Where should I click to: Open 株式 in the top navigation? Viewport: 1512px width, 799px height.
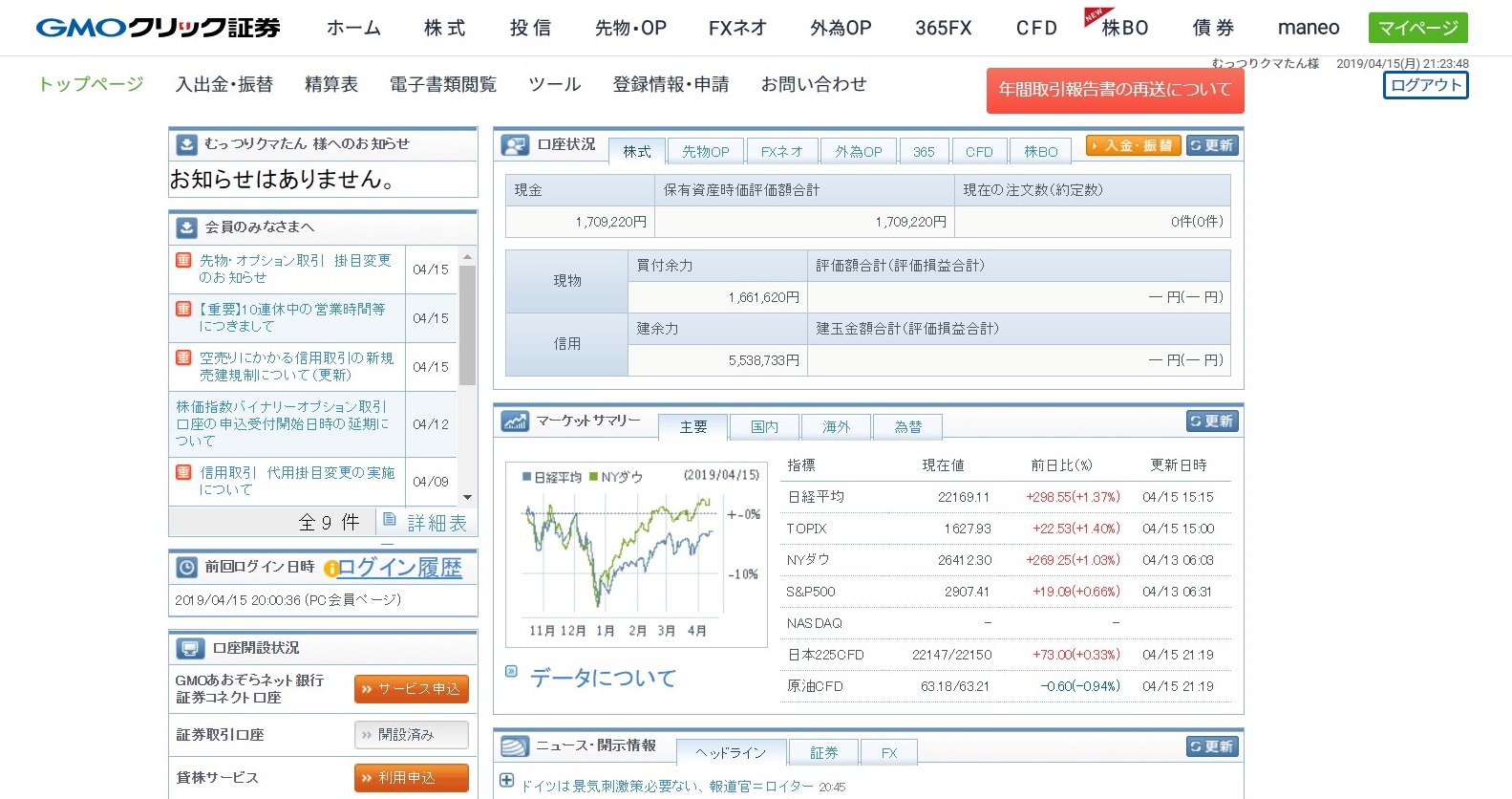(x=444, y=28)
